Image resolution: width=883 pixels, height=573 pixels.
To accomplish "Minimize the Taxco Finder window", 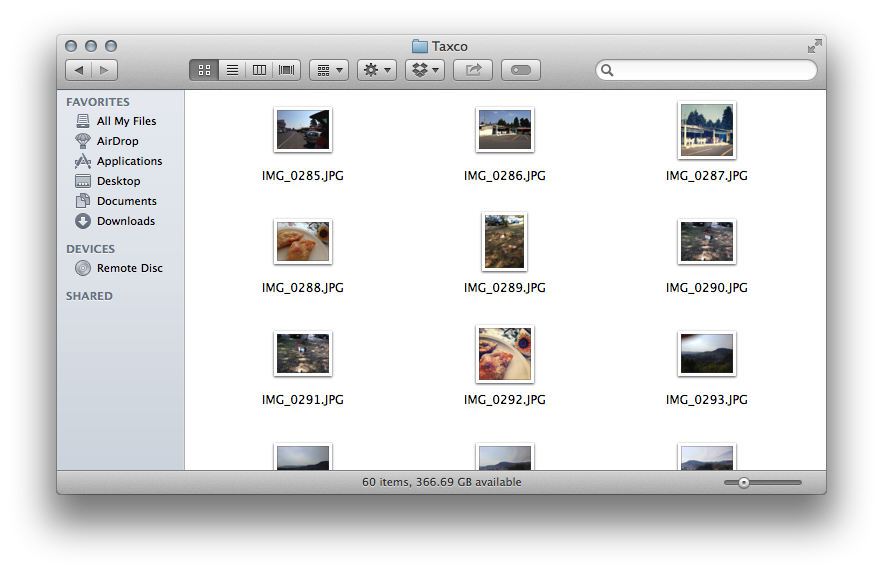I will 91,46.
